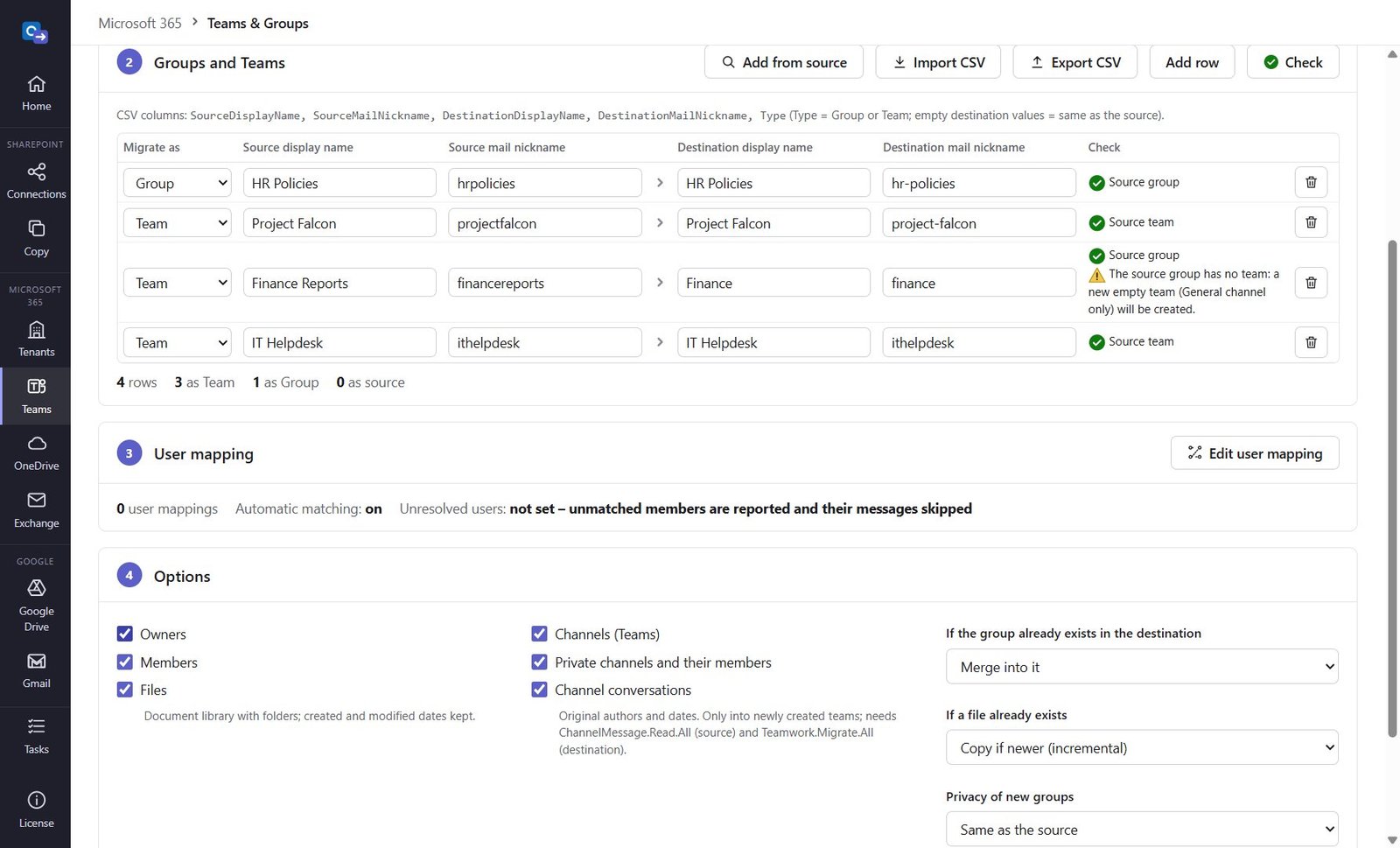Open Edit user mapping
The width and height of the screenshot is (1400, 848).
(x=1255, y=452)
